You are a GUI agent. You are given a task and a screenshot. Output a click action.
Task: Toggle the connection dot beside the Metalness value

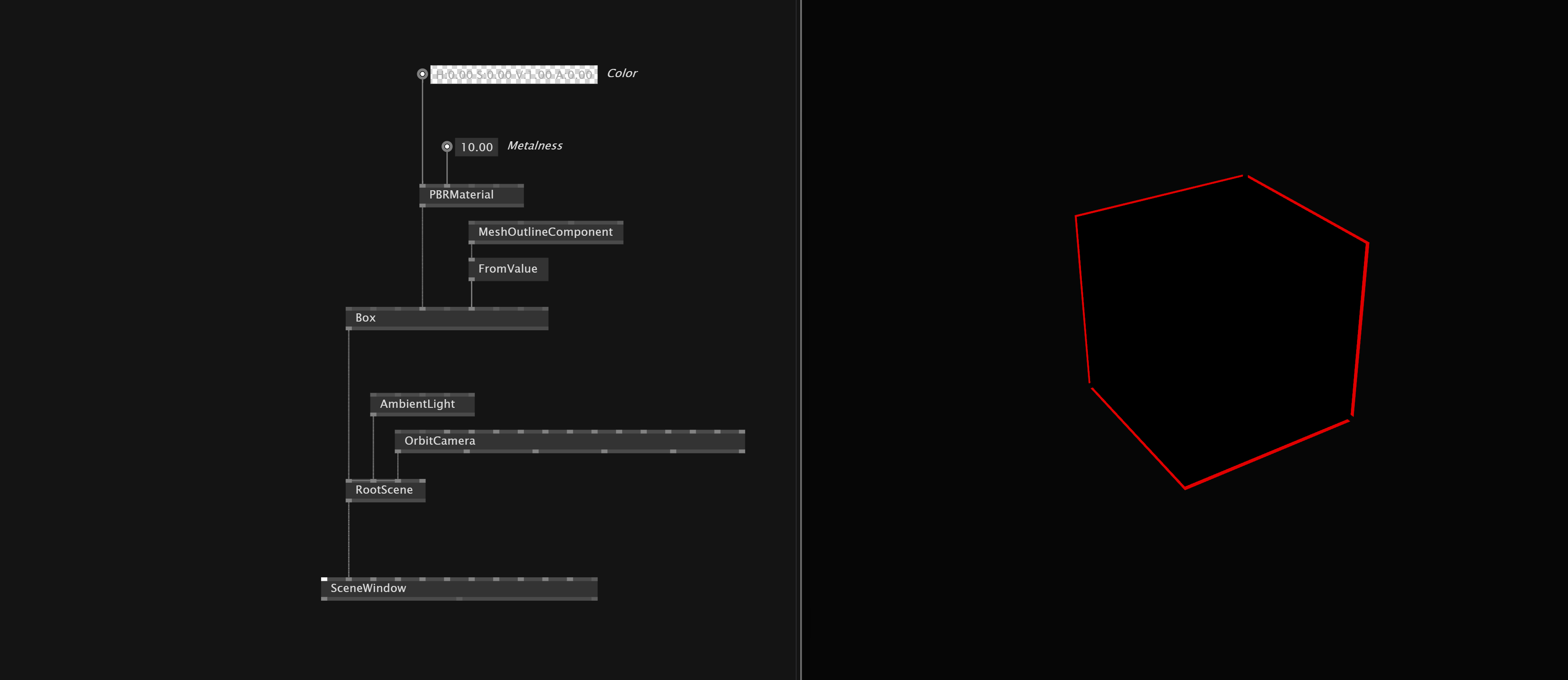coord(448,146)
